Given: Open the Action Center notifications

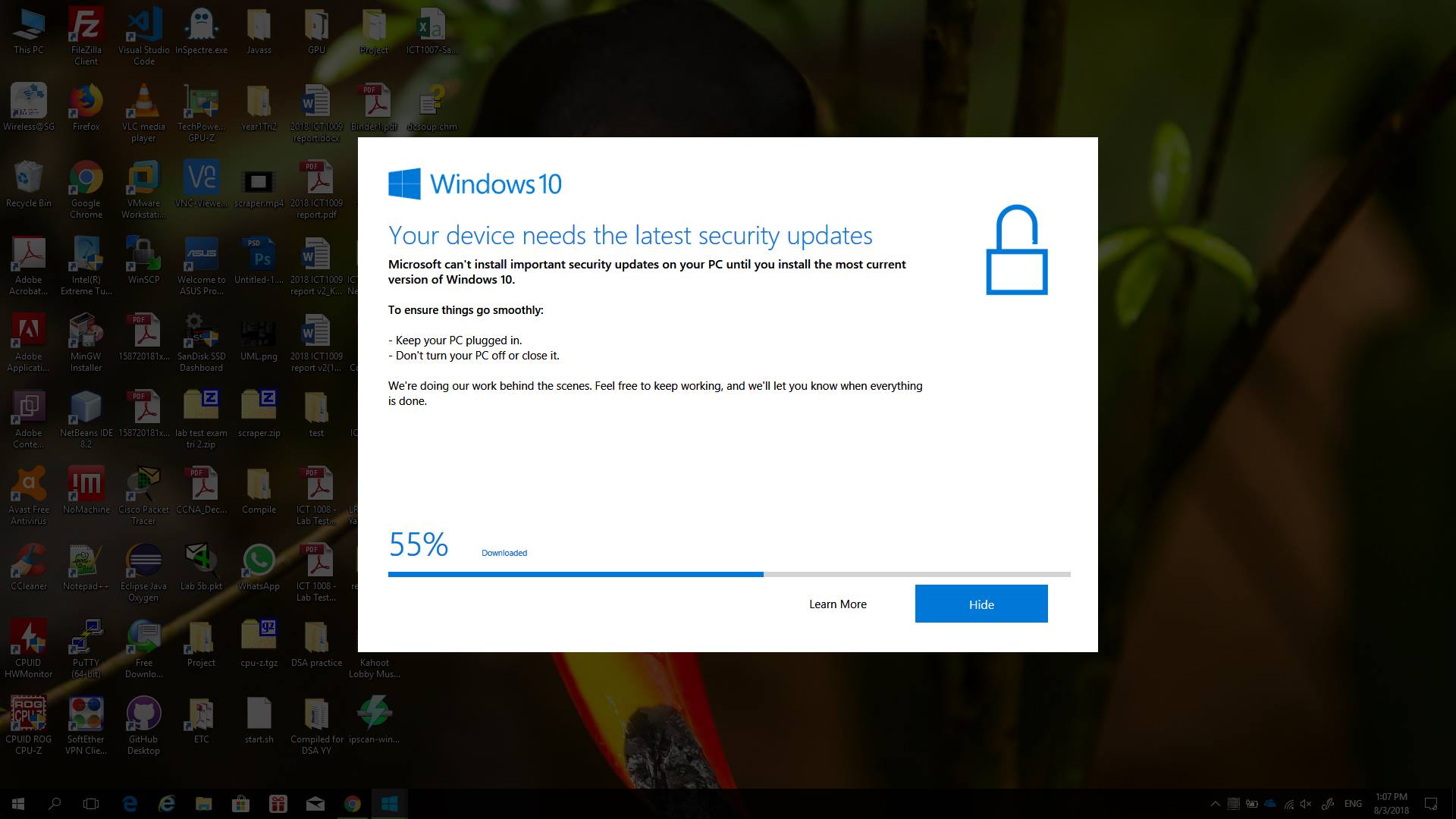Looking at the screenshot, I should point(1431,804).
